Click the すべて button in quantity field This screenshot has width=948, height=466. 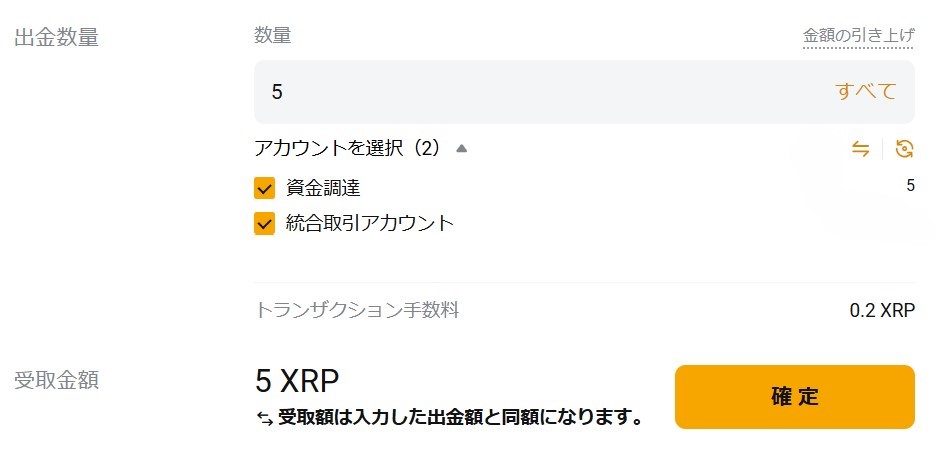pos(866,91)
